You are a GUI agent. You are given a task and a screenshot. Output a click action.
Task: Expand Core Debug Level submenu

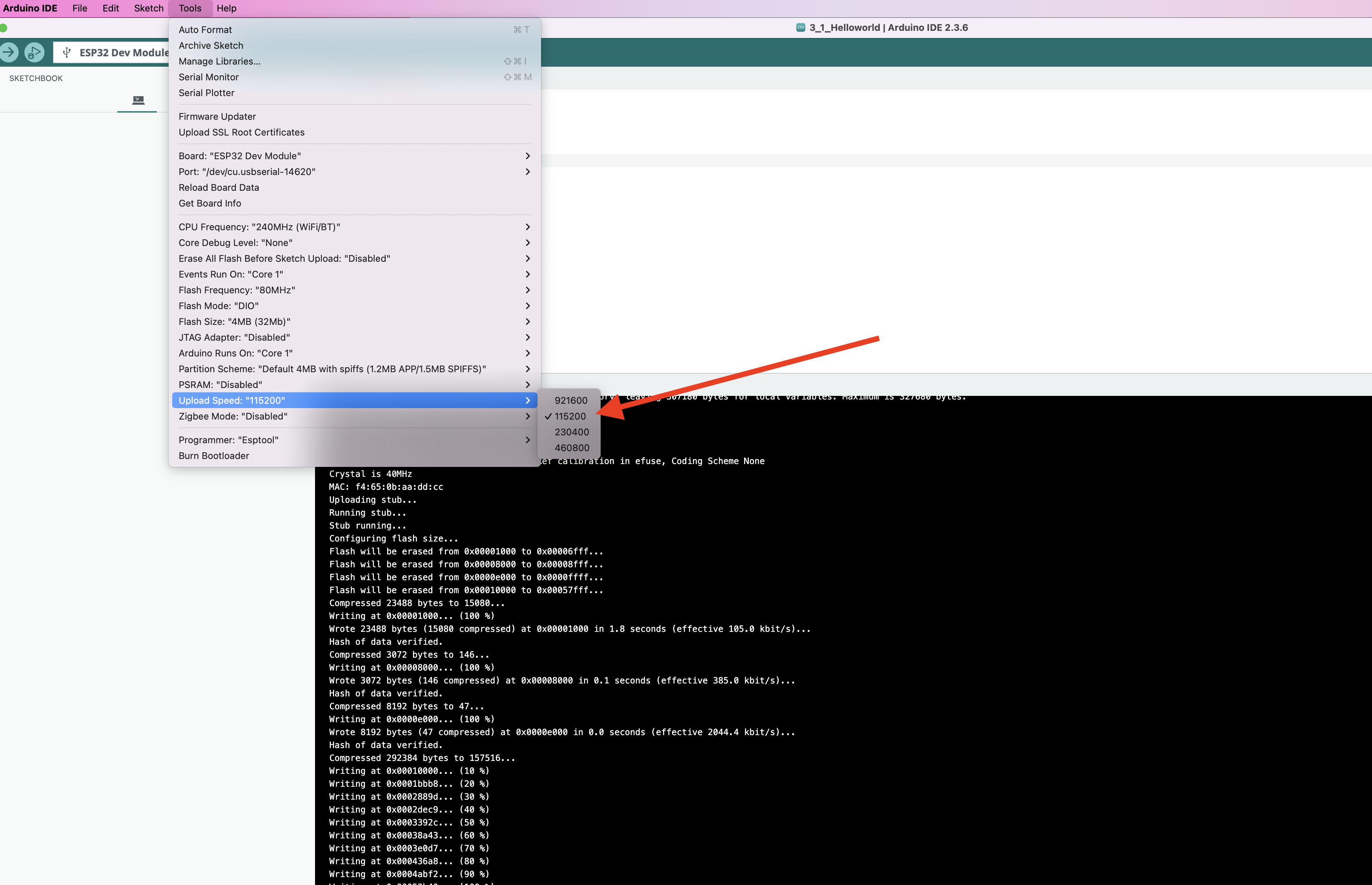[354, 242]
